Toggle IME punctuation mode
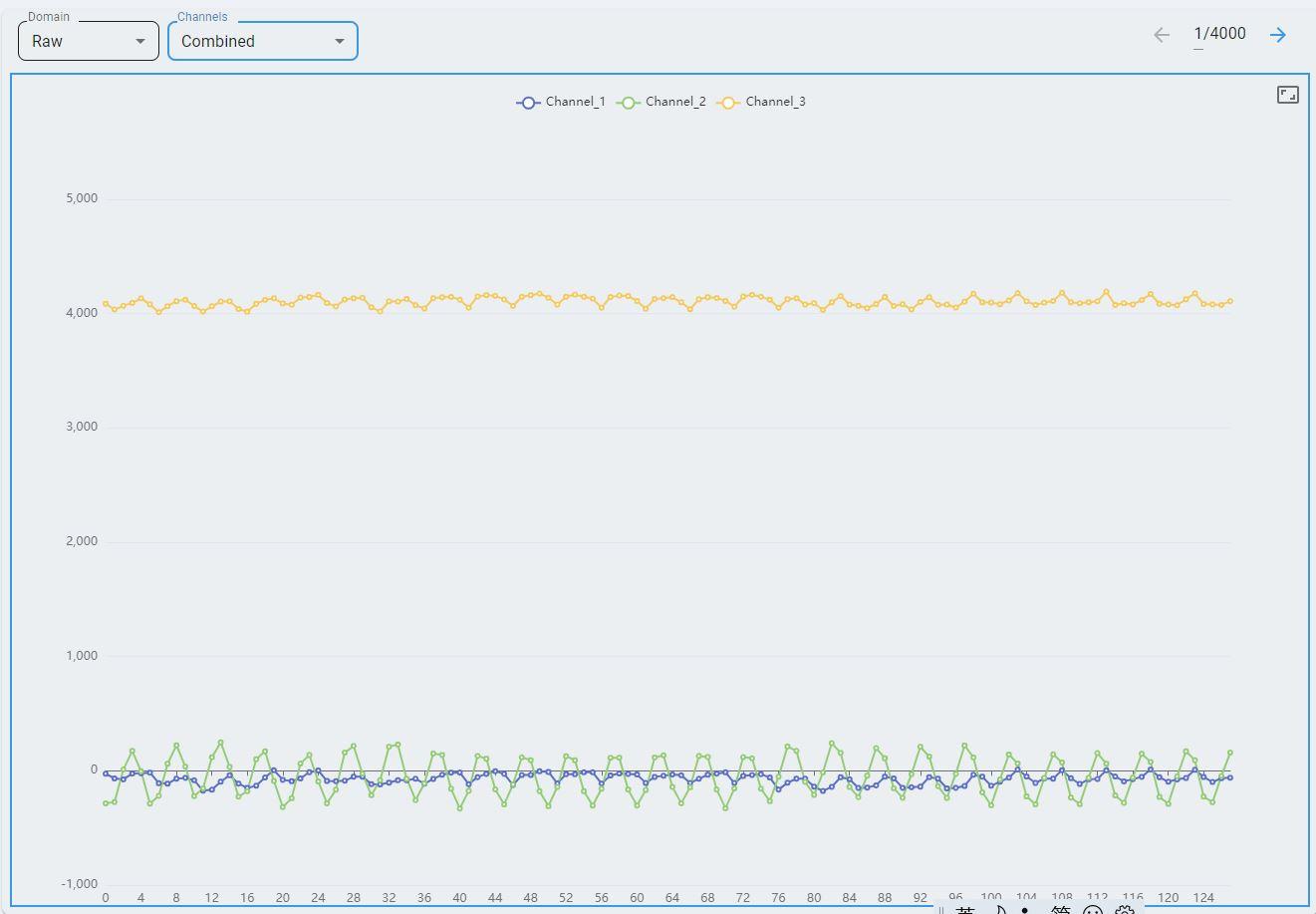 coord(1026,910)
